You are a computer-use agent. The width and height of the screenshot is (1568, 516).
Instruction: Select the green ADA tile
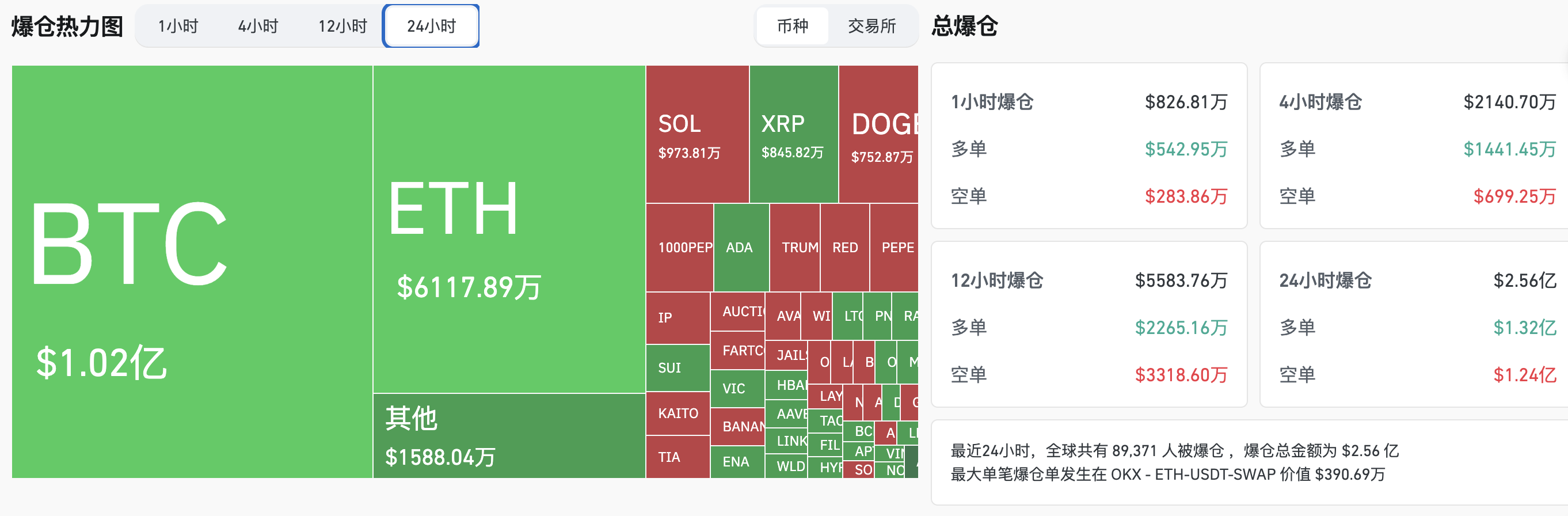(x=740, y=247)
